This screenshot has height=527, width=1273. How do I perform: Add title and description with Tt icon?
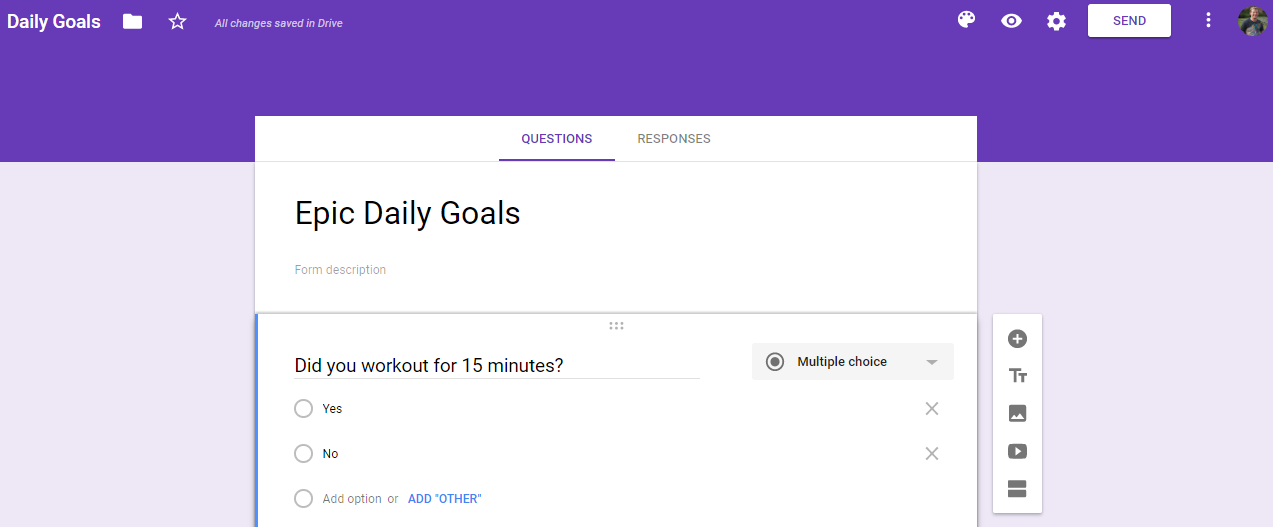pos(1017,376)
